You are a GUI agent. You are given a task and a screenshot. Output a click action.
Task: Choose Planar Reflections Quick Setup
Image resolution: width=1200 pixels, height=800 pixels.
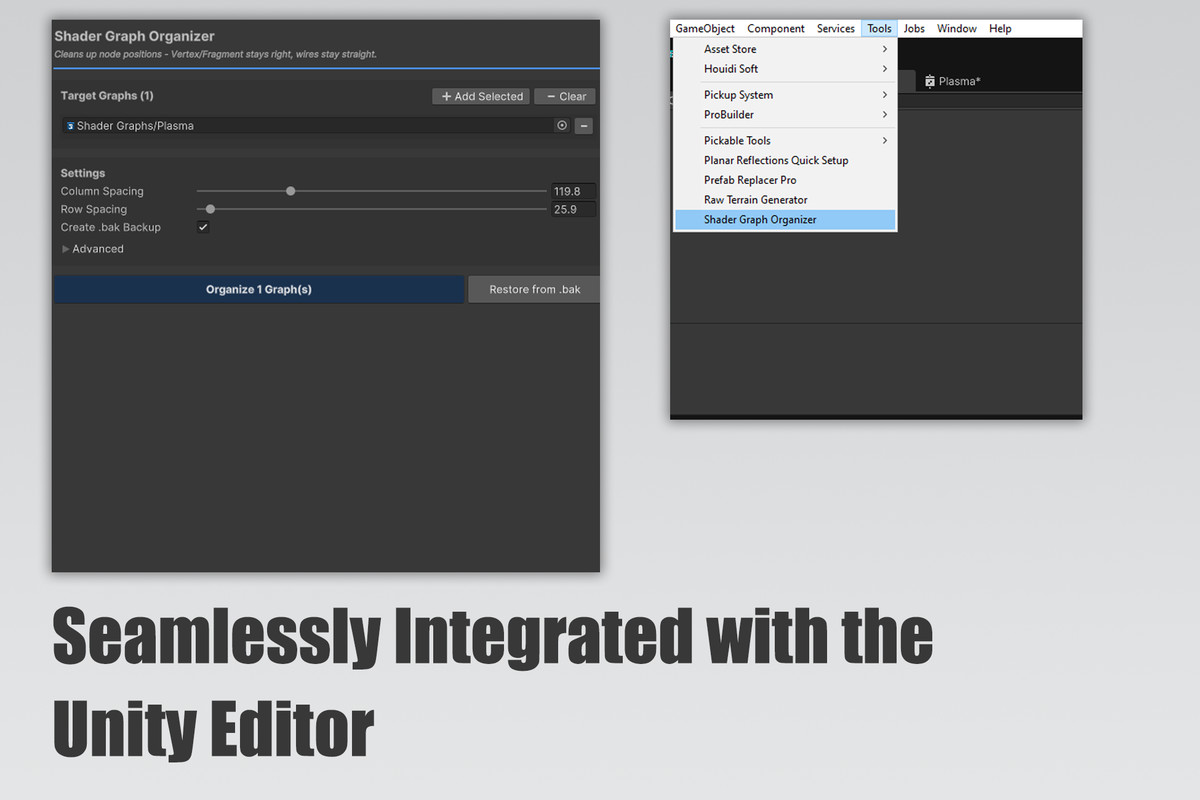(x=786, y=160)
